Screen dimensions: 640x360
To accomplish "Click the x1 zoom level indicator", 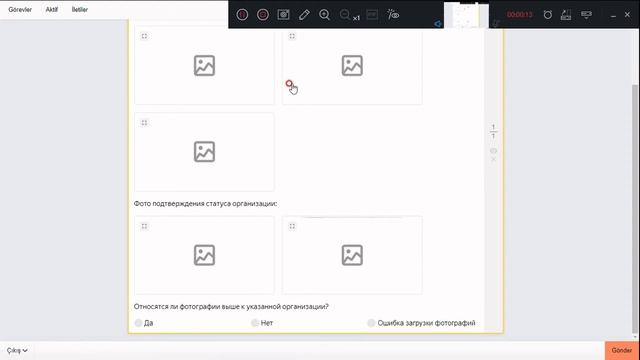I will click(357, 18).
